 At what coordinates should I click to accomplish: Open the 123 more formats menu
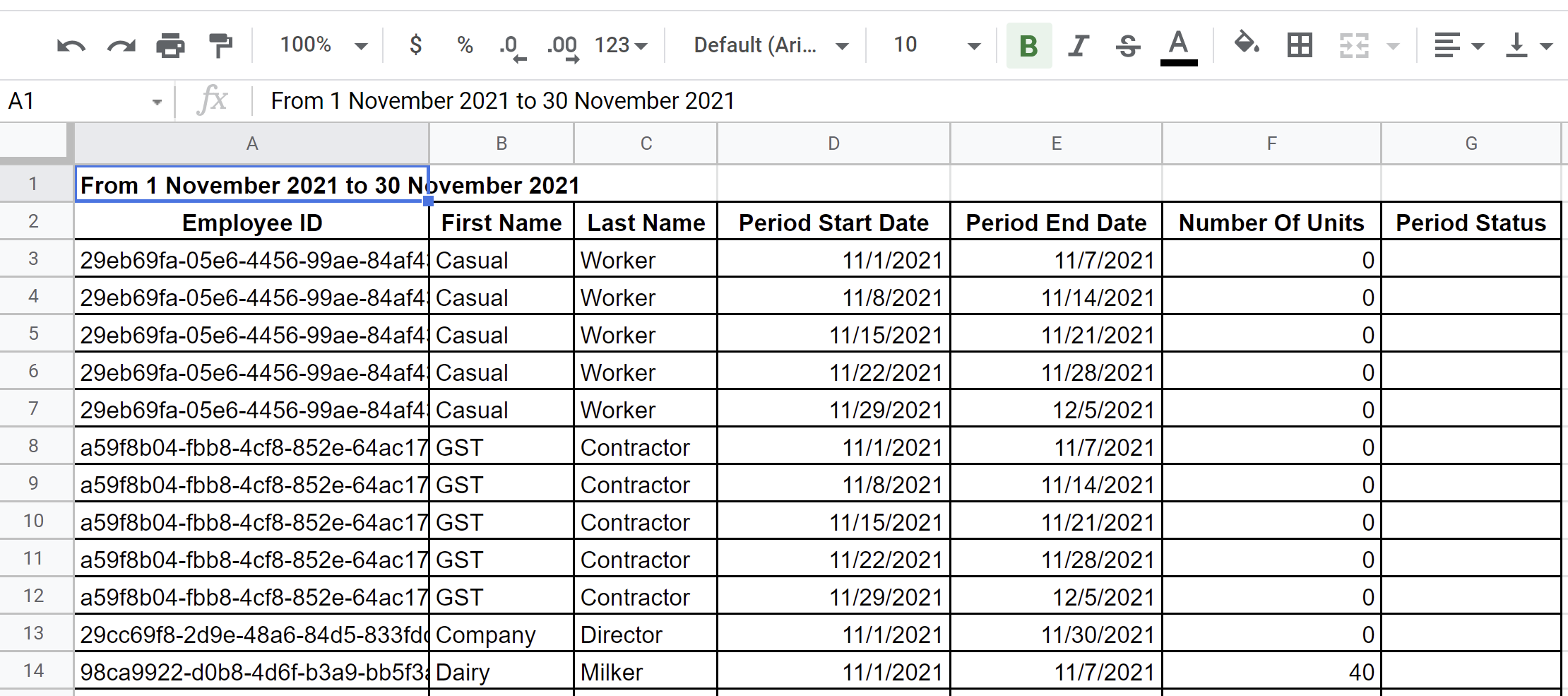click(621, 45)
